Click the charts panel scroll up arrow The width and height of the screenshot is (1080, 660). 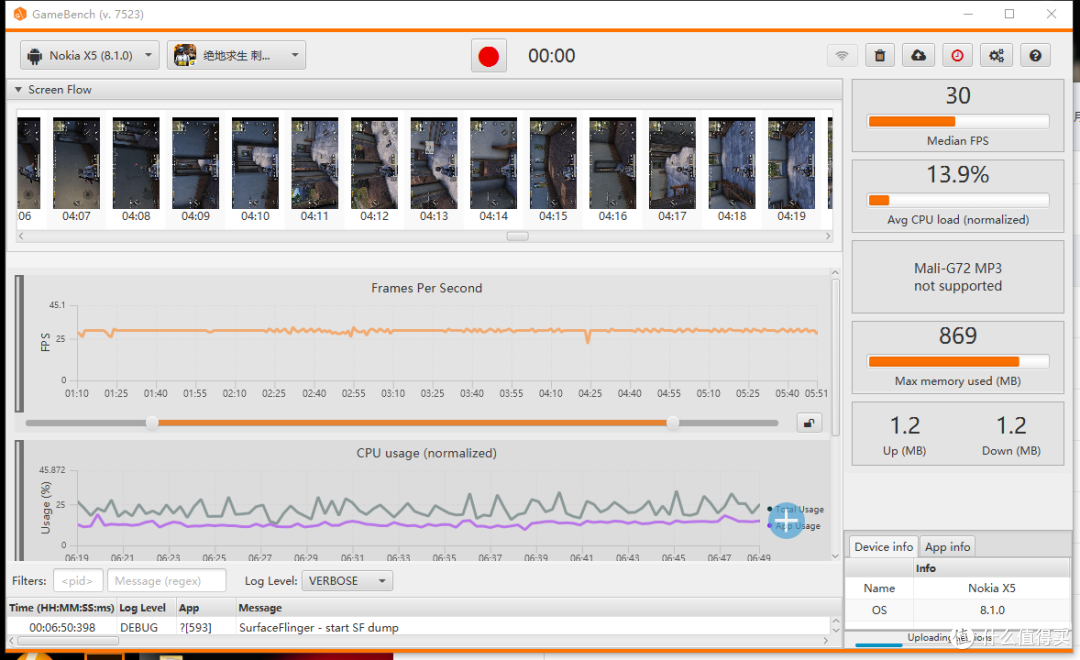coord(835,273)
